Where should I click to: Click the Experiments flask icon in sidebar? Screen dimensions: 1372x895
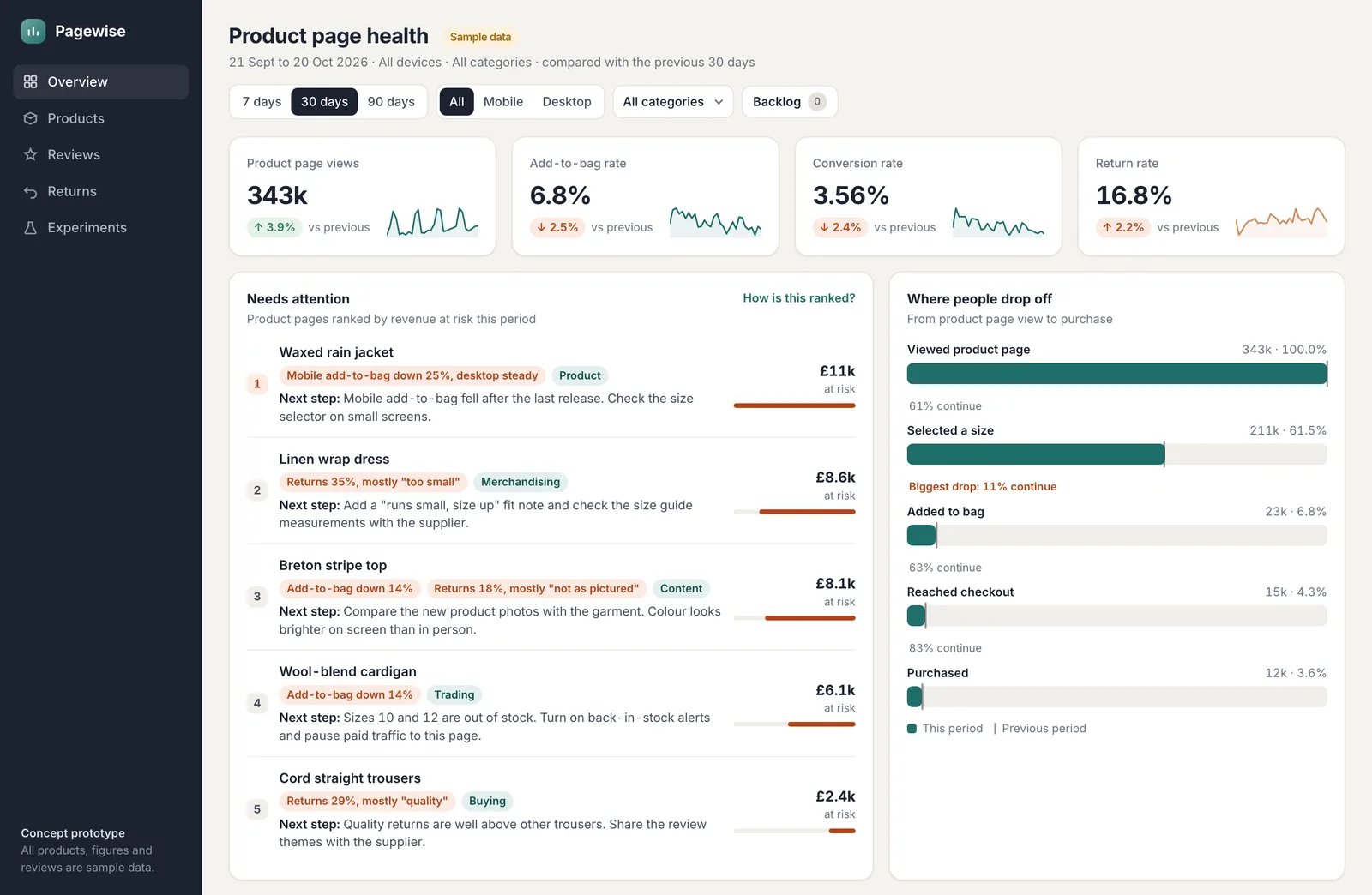(31, 228)
